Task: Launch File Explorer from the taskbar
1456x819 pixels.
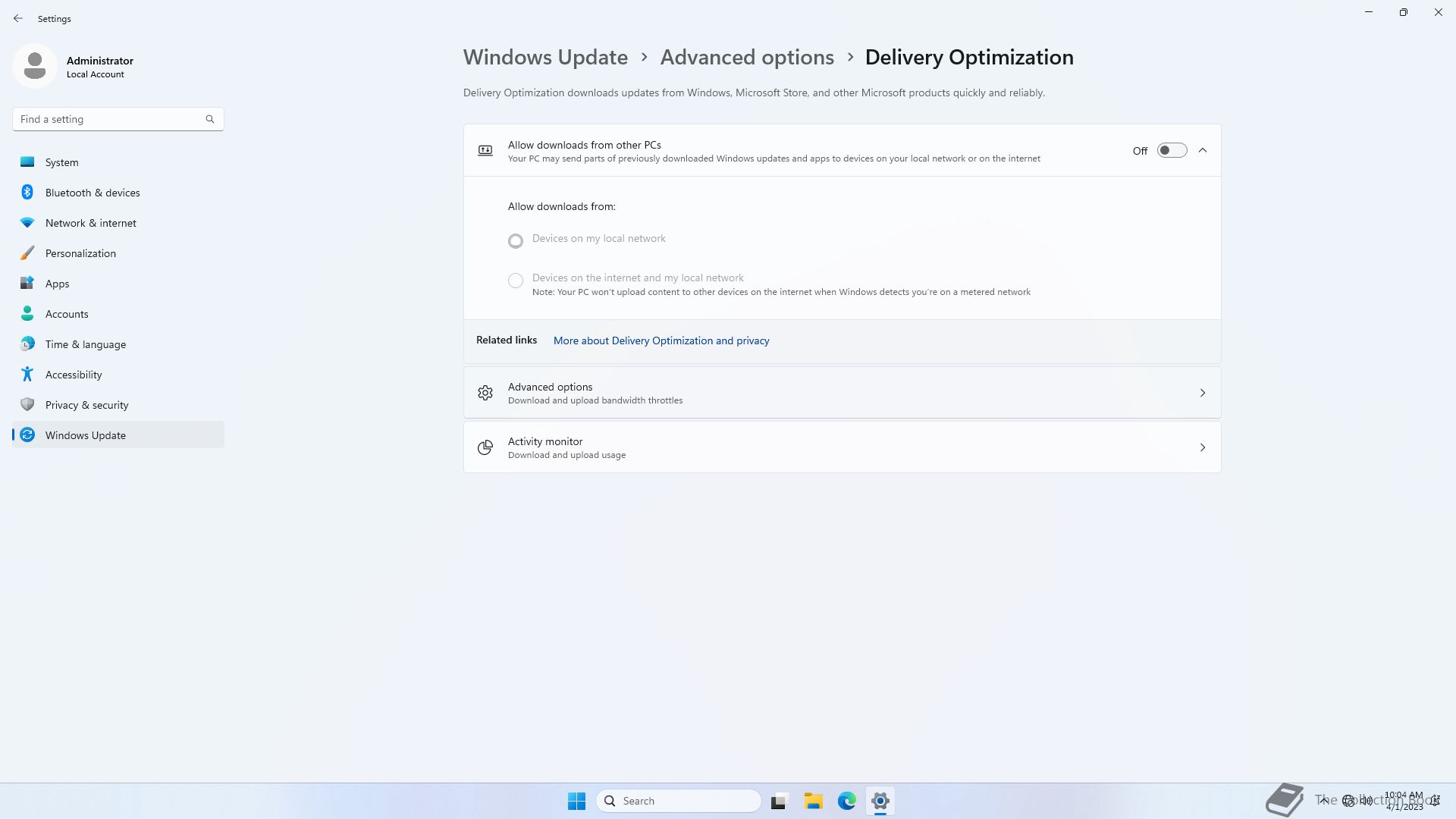Action: [x=814, y=801]
